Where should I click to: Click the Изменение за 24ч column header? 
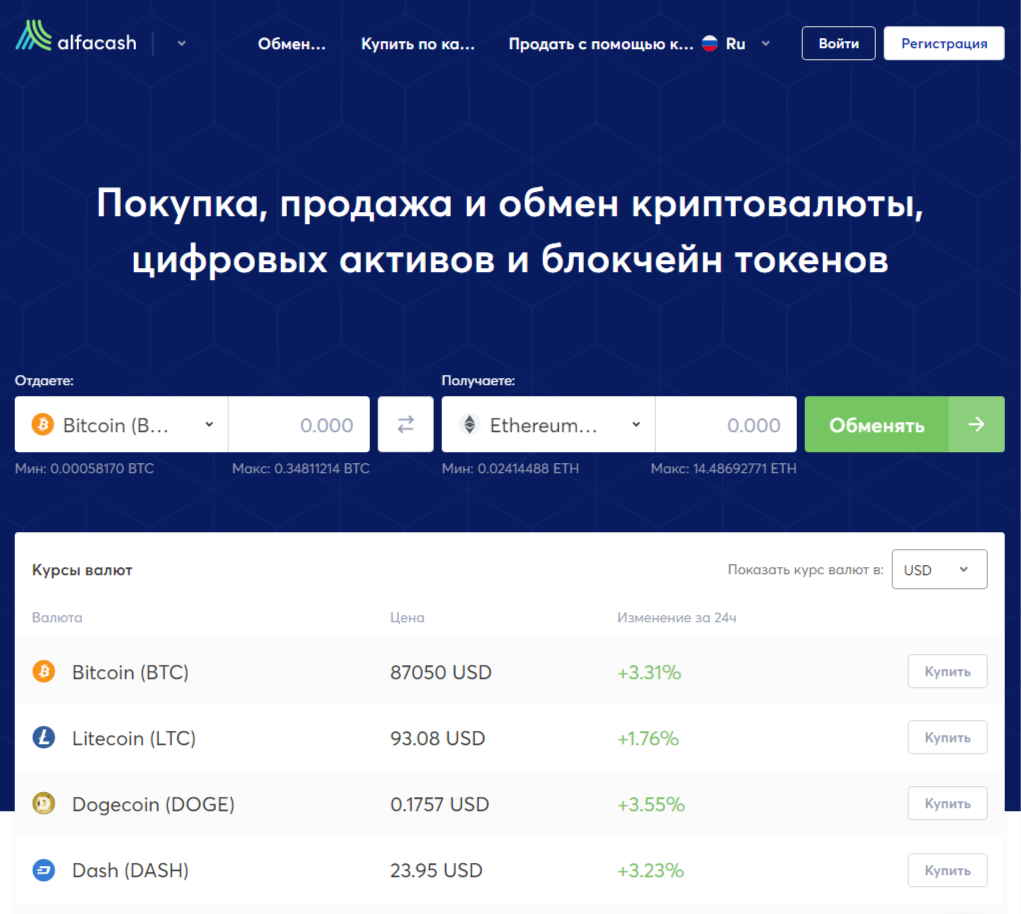(x=677, y=617)
